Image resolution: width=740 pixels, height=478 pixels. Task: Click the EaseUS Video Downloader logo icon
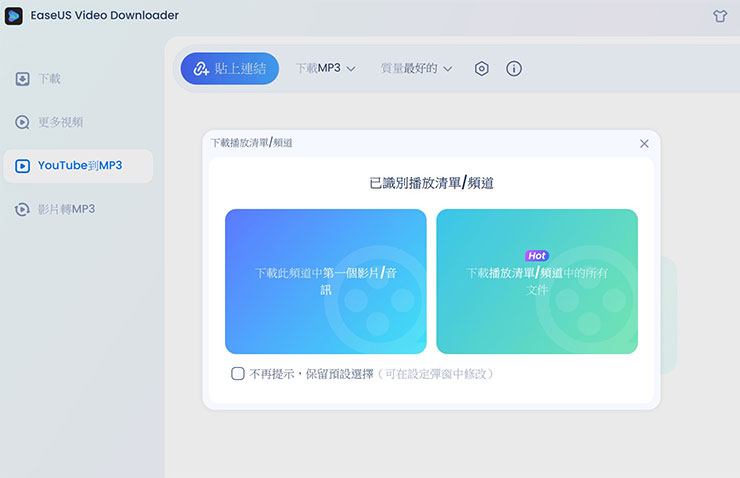[14, 16]
